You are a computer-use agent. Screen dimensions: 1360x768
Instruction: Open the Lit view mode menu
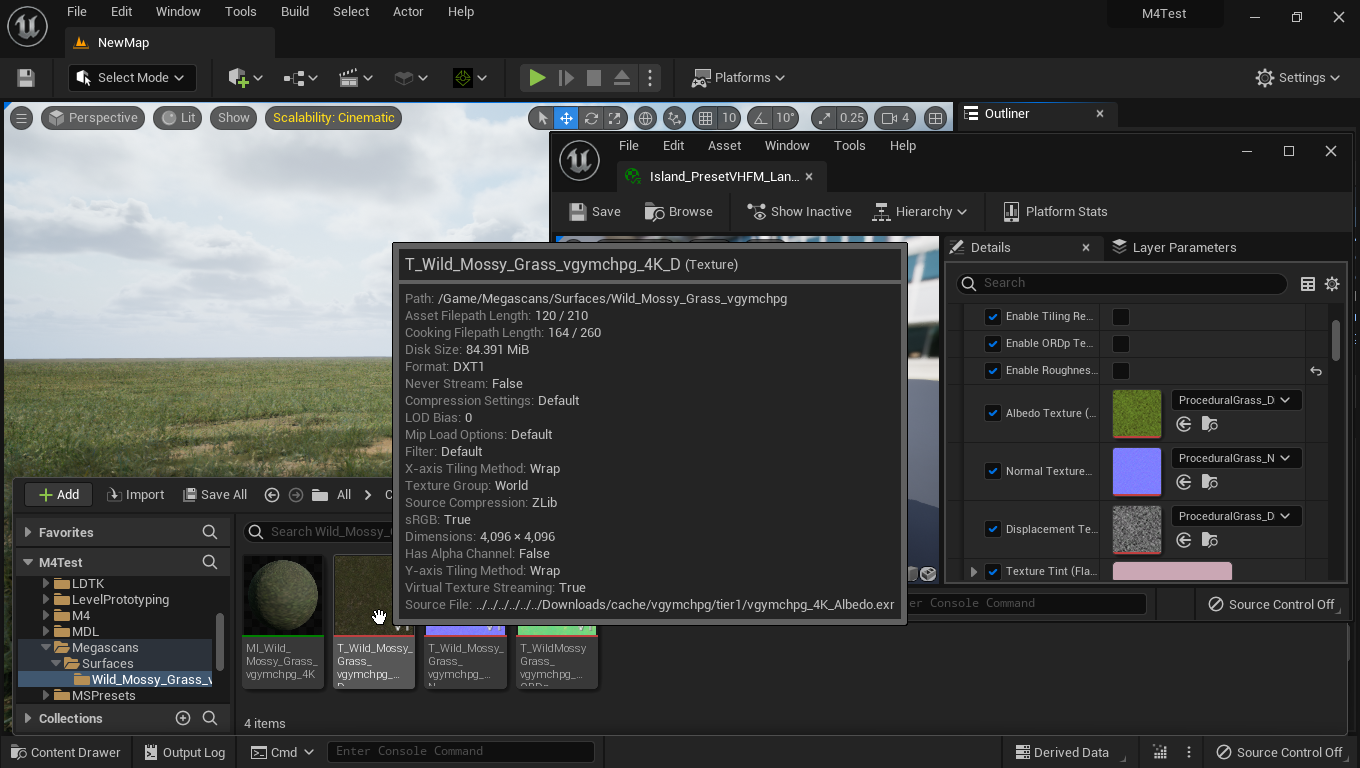(178, 118)
